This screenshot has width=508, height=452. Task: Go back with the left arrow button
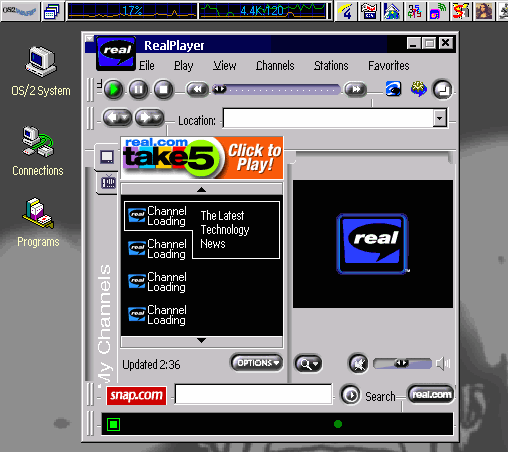tap(117, 117)
